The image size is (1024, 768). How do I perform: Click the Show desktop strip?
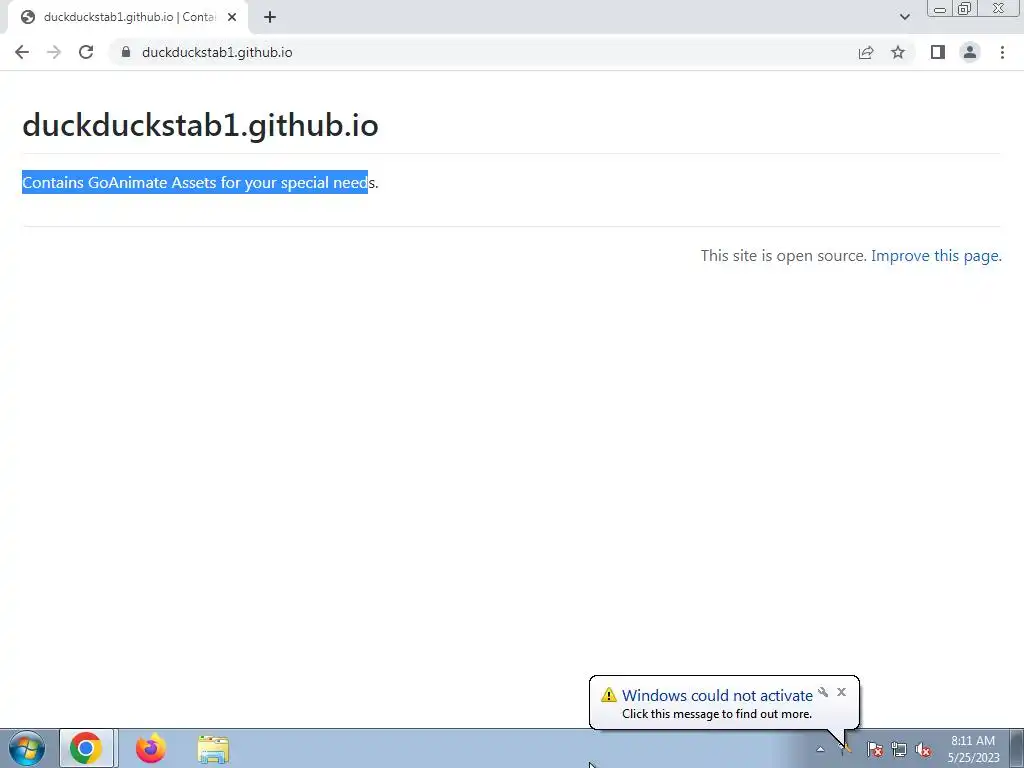1016,748
